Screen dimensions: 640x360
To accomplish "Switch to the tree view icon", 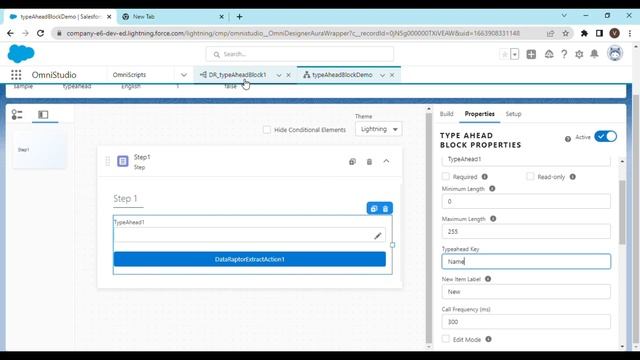I will click(17, 114).
